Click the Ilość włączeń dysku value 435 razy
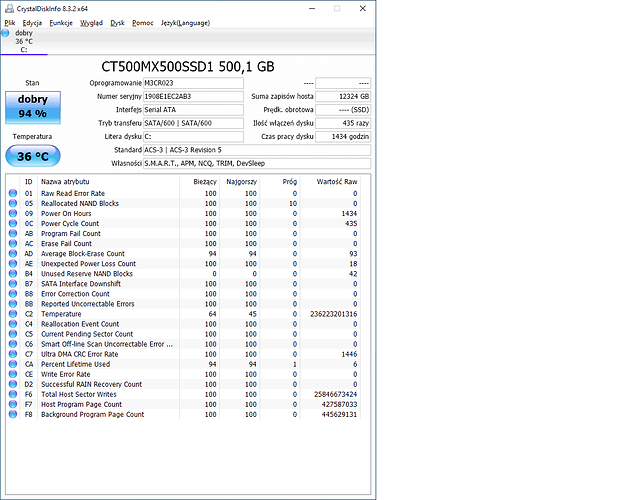The width and height of the screenshot is (642, 500). (x=343, y=123)
